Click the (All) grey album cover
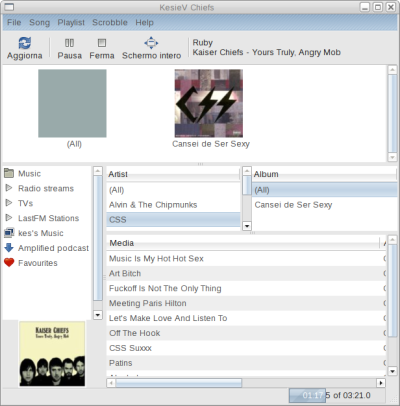 [x=72, y=103]
